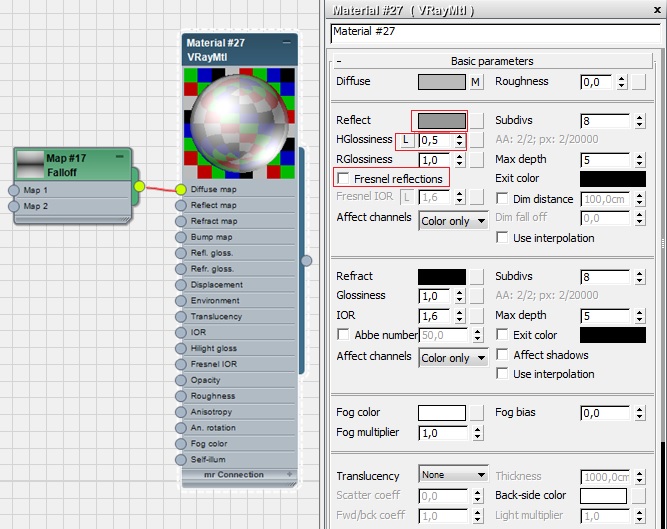Click the Roughness map slot button
667x529 pixels.
pyautogui.click(x=638, y=82)
